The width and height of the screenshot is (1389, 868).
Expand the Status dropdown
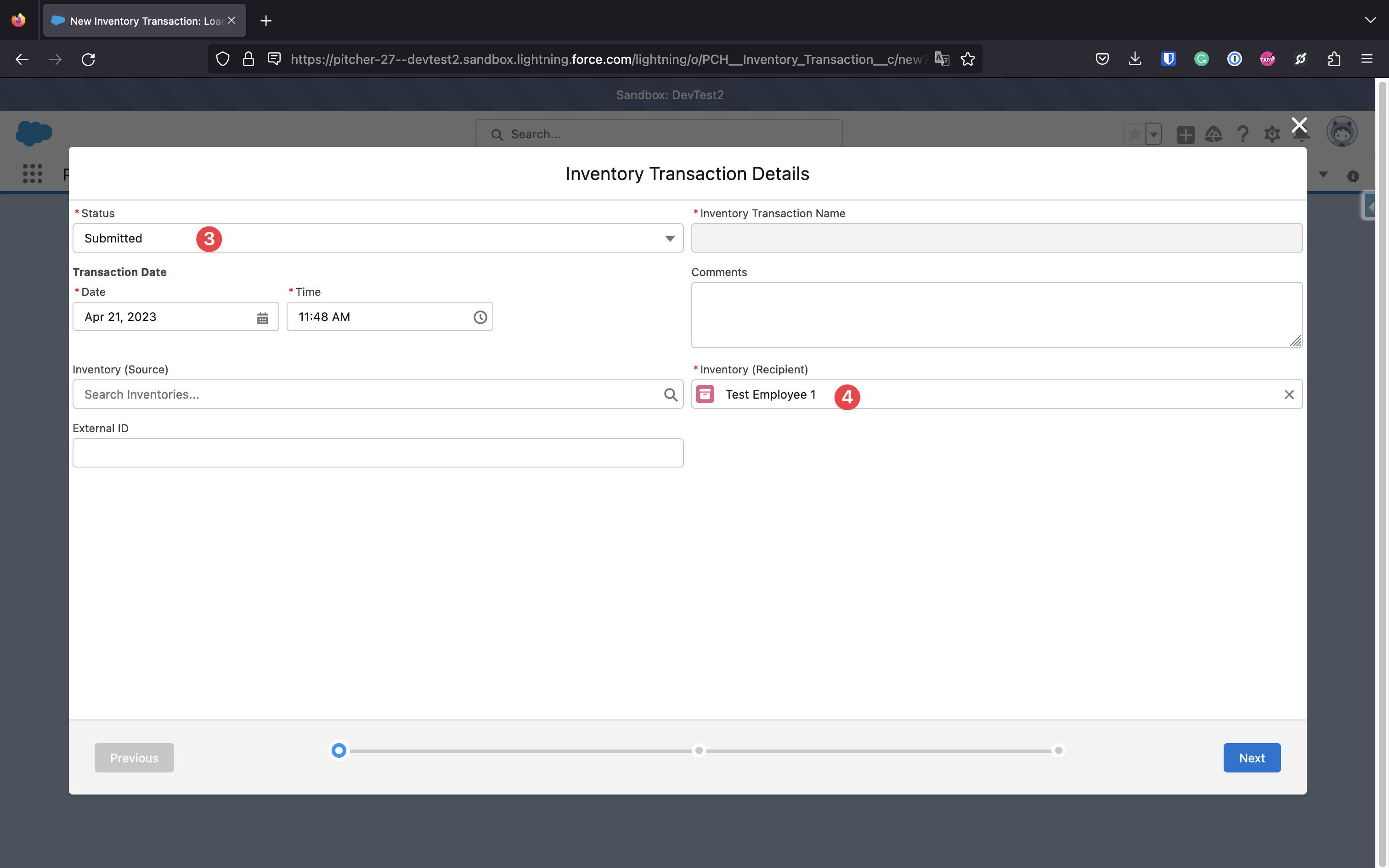pyautogui.click(x=669, y=239)
